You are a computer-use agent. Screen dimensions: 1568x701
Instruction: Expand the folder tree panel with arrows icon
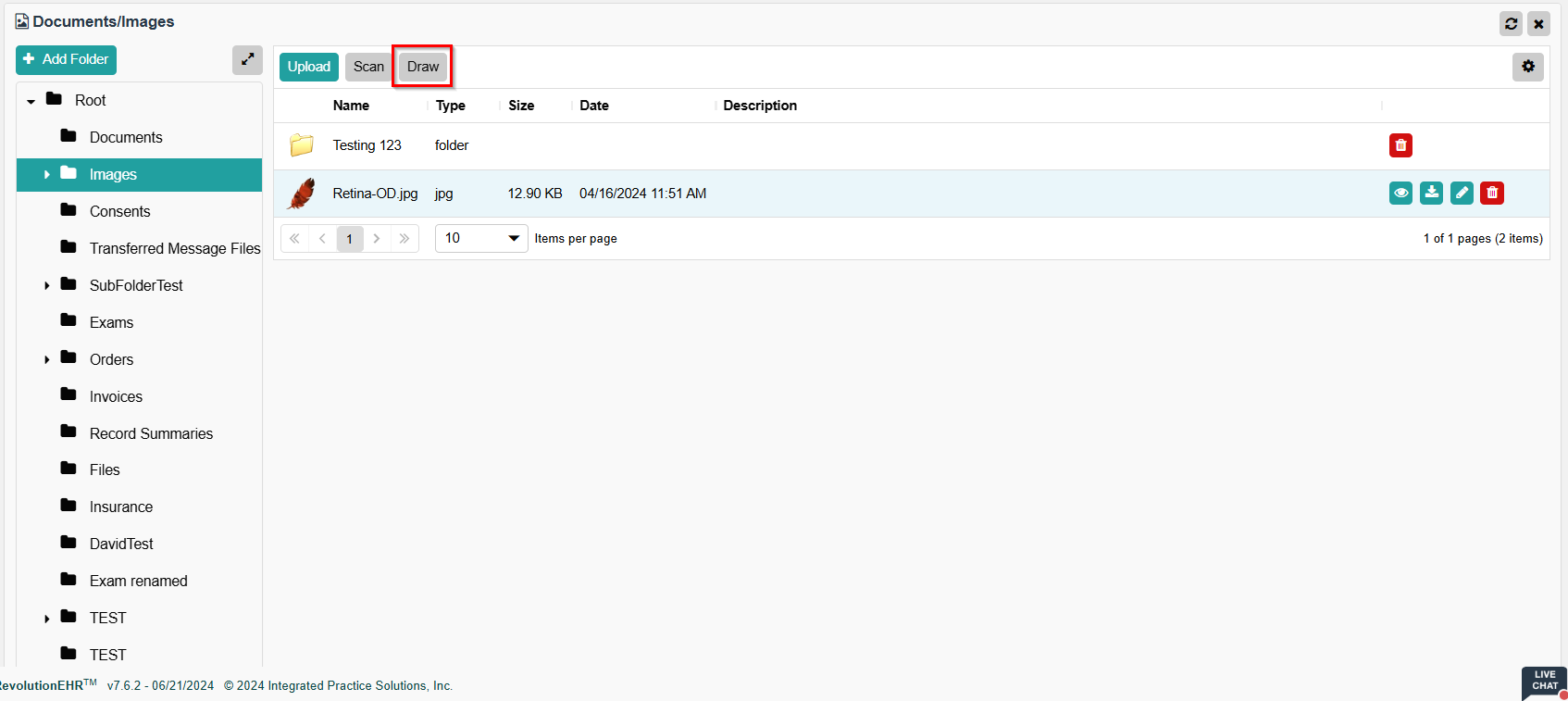pyautogui.click(x=247, y=60)
